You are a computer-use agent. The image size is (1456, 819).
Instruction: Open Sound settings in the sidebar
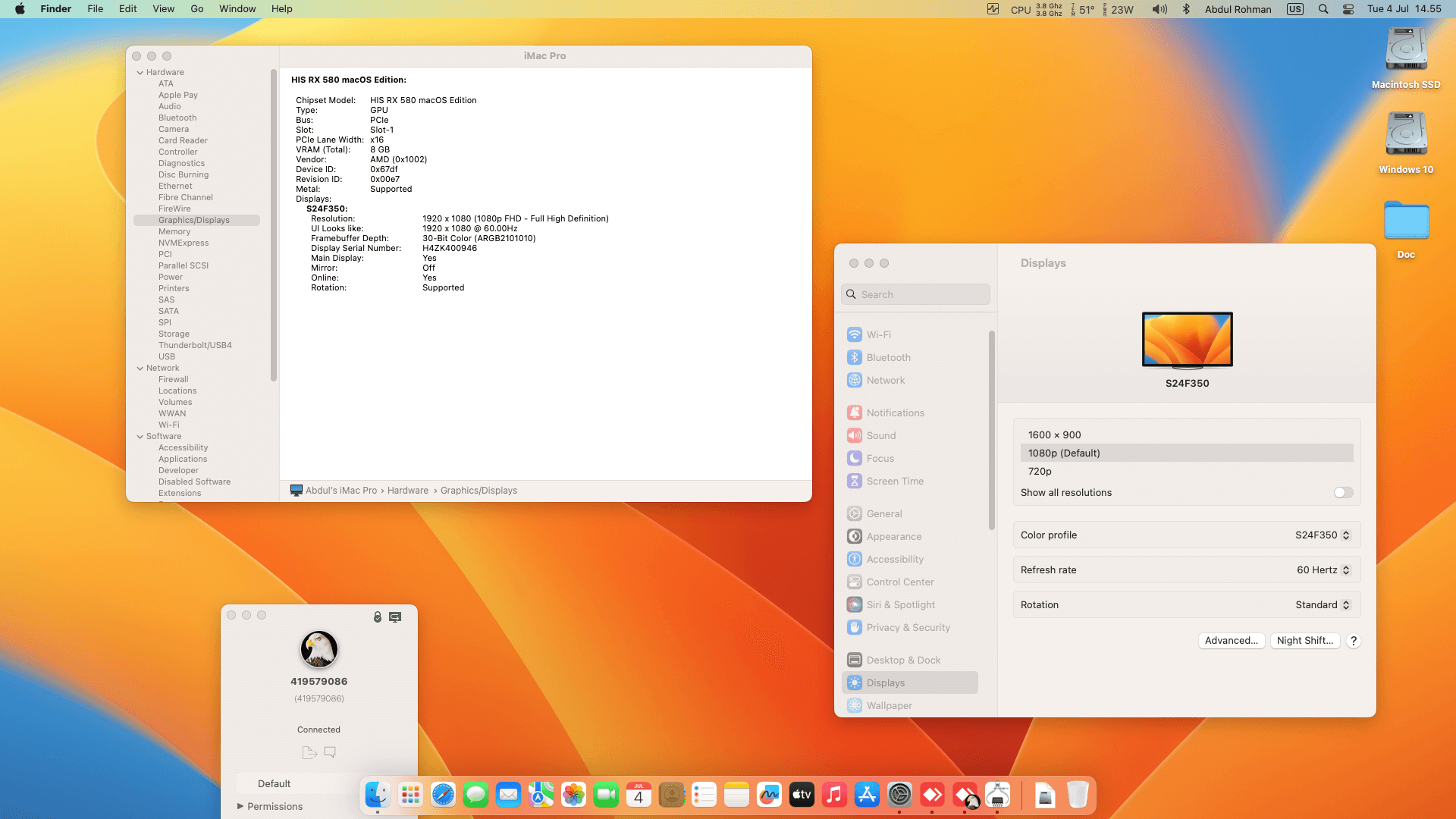click(880, 435)
